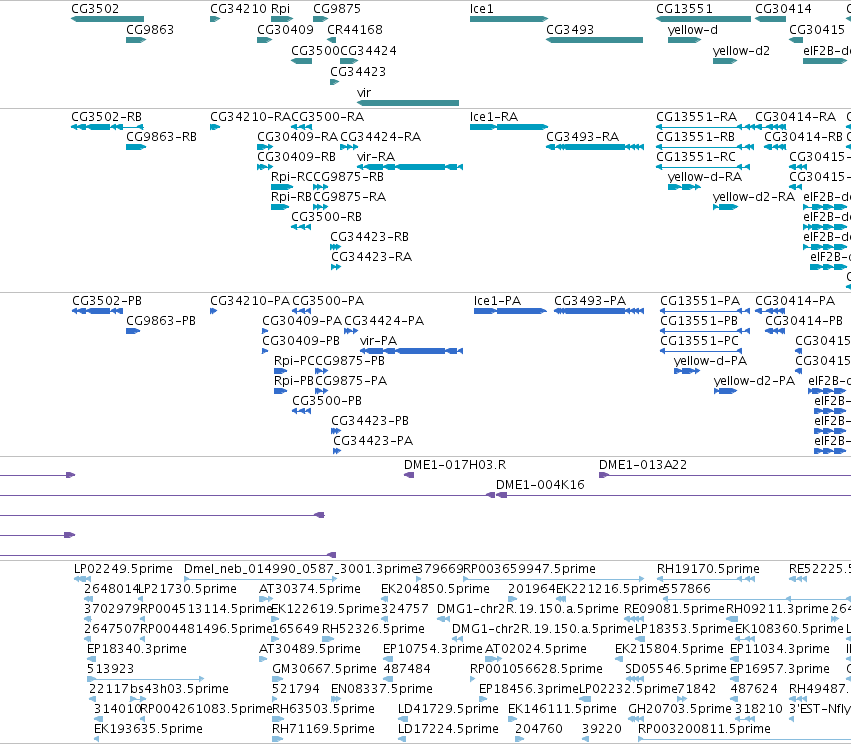The height and width of the screenshot is (744, 851).
Task: Open the CG3493 gene label
Action: click(x=570, y=30)
